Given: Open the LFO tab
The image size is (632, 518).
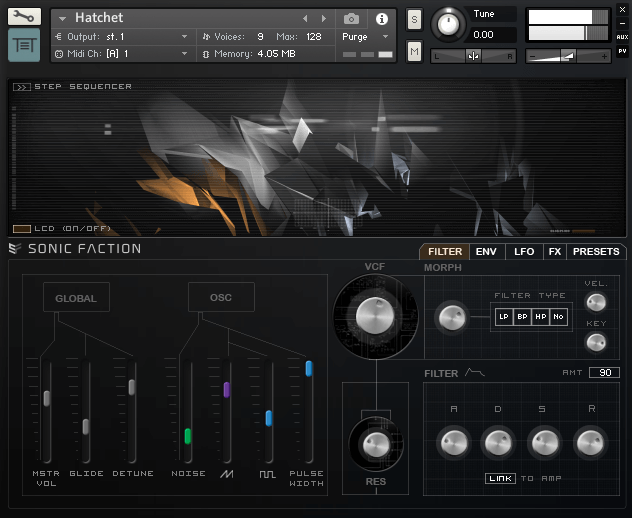Looking at the screenshot, I should tap(524, 252).
